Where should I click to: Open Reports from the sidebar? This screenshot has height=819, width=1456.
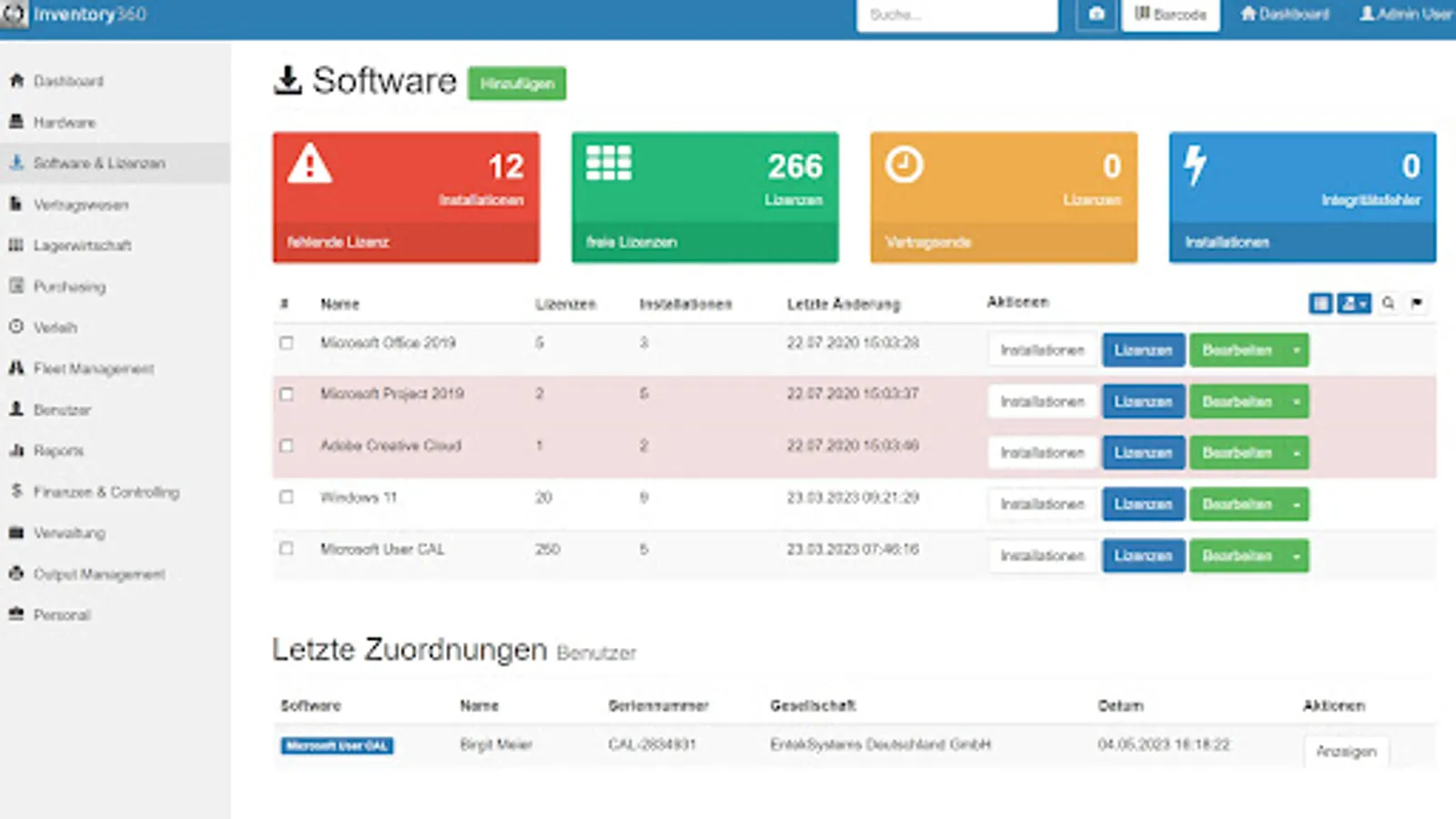tap(58, 450)
